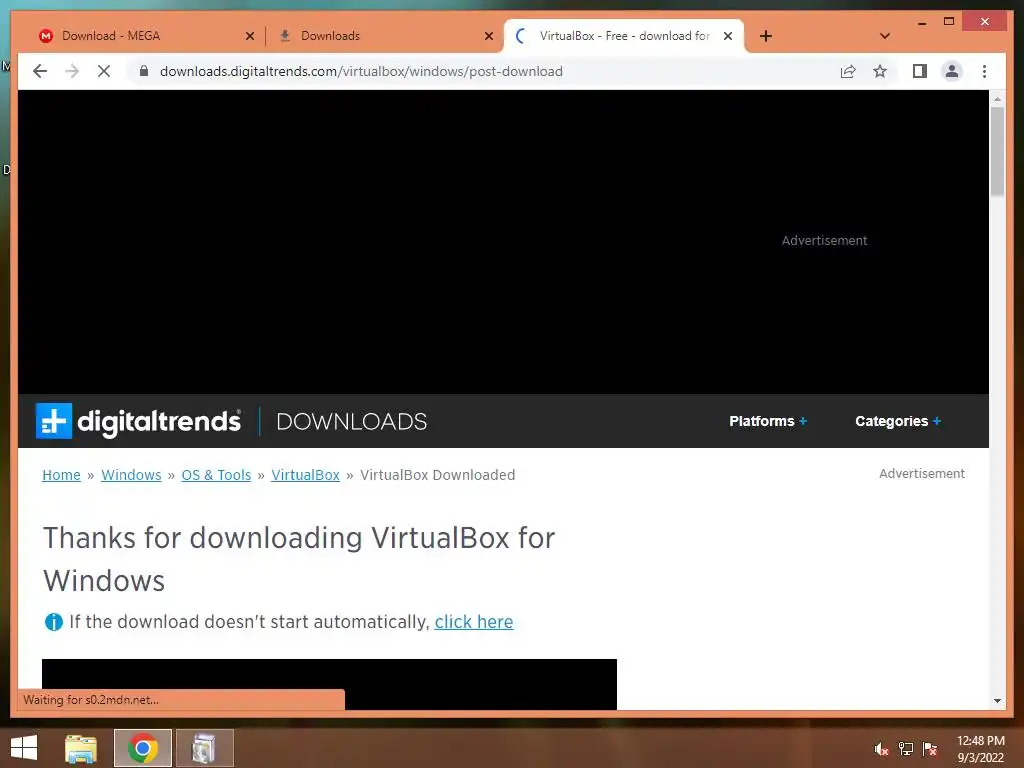Open Chrome three-dot menu

(984, 71)
